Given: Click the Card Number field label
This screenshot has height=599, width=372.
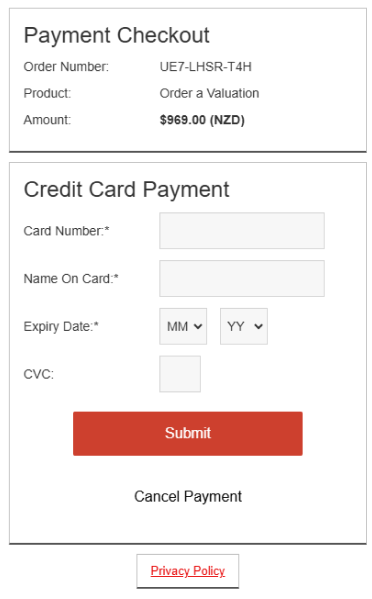Looking at the screenshot, I should (66, 231).
